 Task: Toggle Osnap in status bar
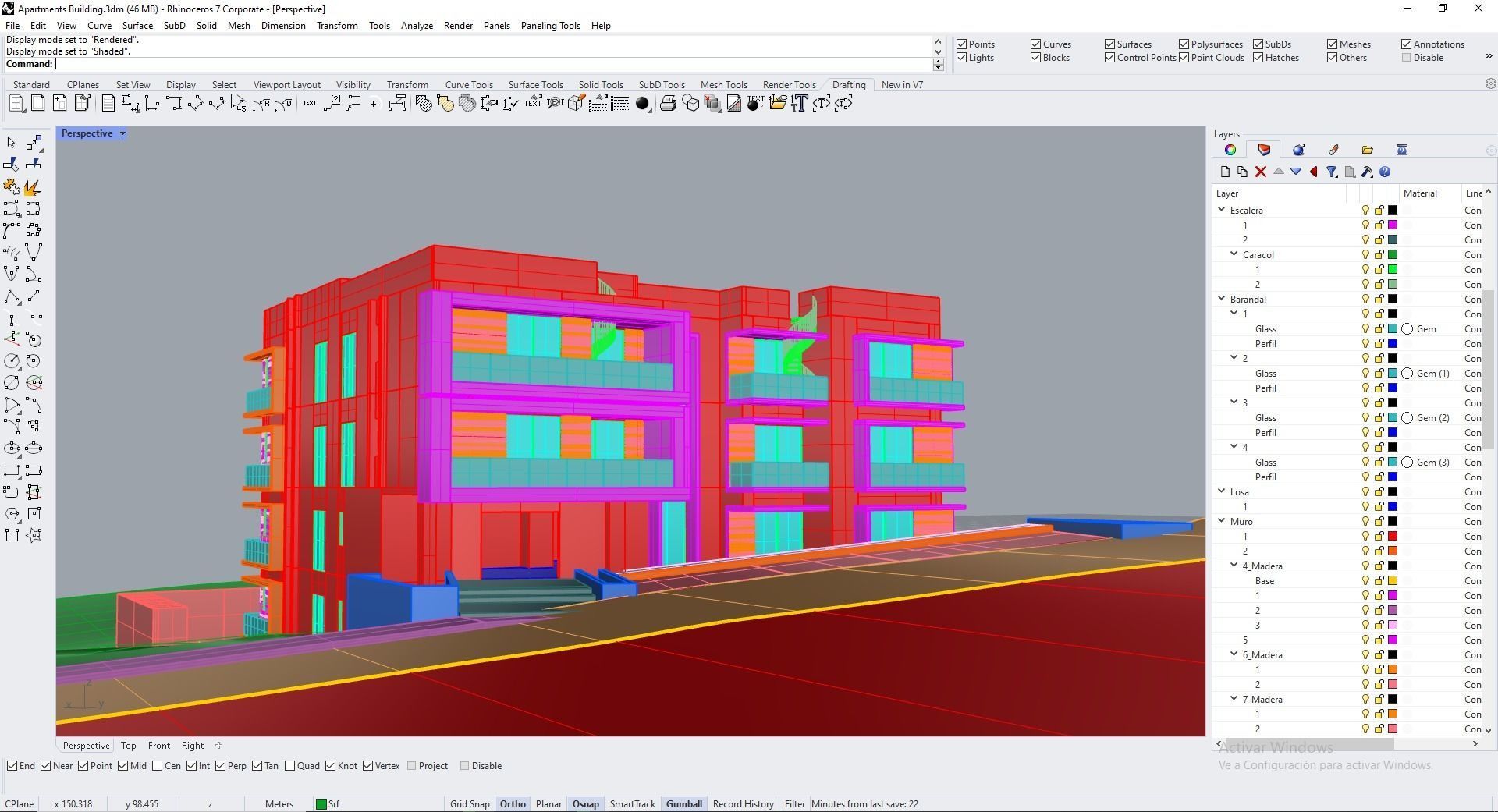[x=586, y=804]
